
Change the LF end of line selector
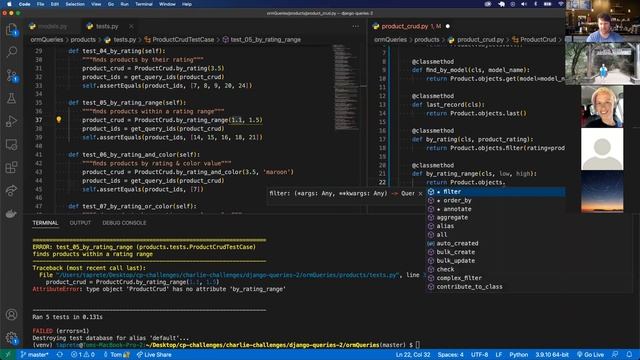(499, 355)
